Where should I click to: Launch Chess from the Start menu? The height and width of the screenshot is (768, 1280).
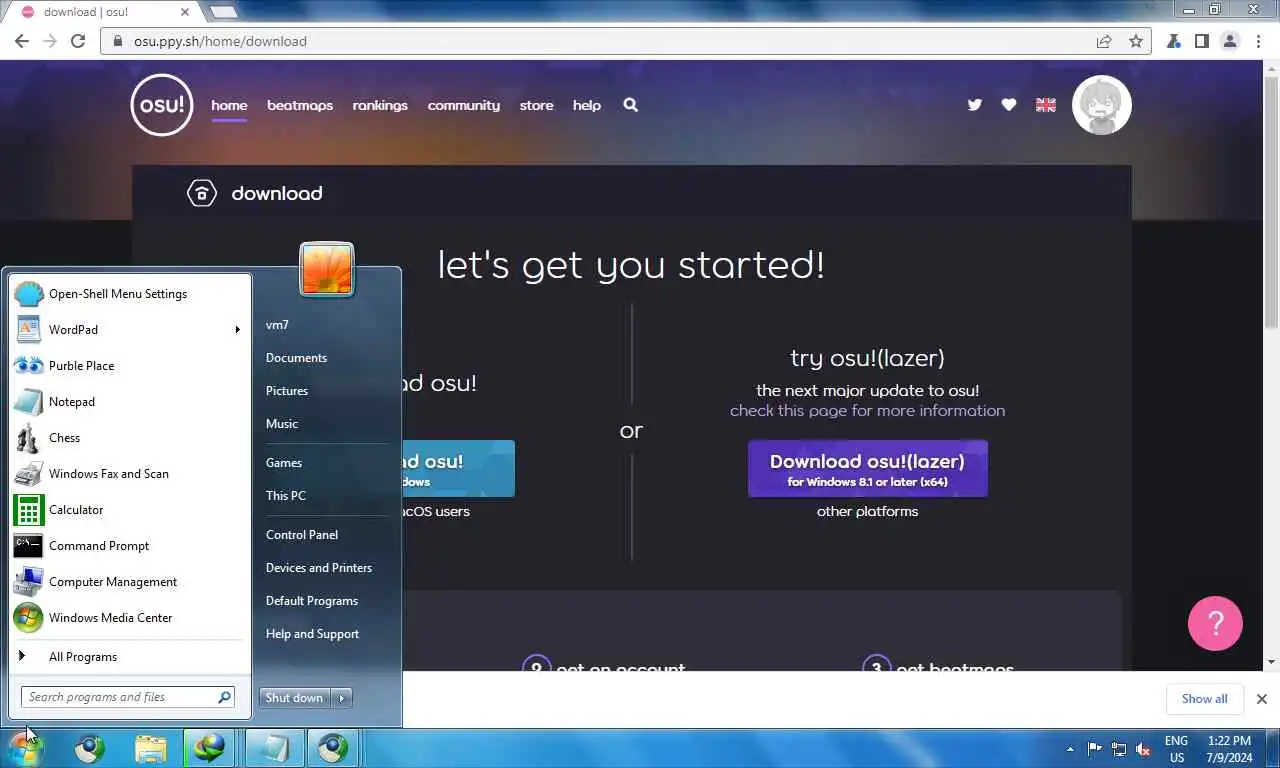point(130,438)
